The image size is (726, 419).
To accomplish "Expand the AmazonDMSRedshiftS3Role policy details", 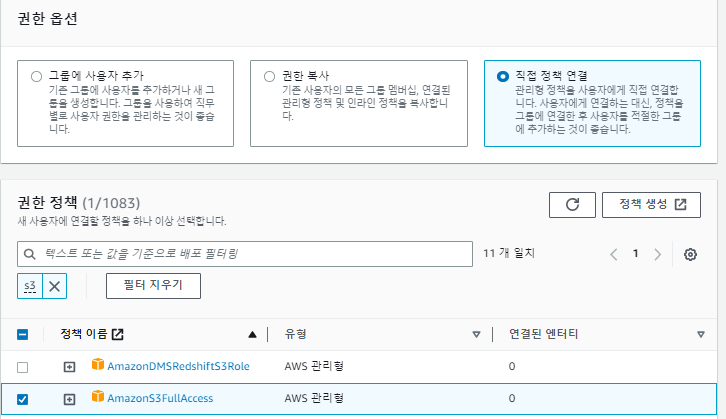I will point(69,367).
